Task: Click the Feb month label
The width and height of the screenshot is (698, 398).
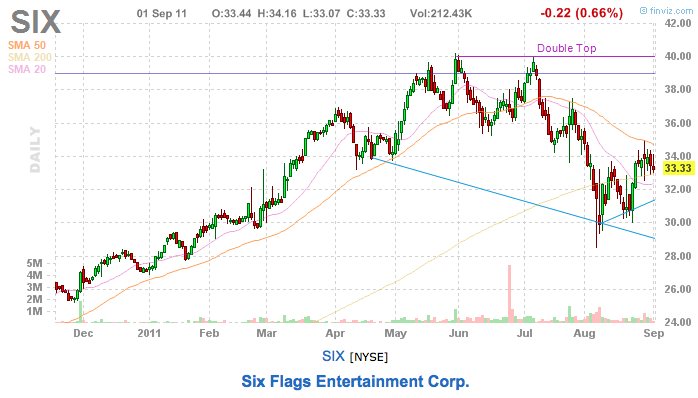Action: [209, 333]
